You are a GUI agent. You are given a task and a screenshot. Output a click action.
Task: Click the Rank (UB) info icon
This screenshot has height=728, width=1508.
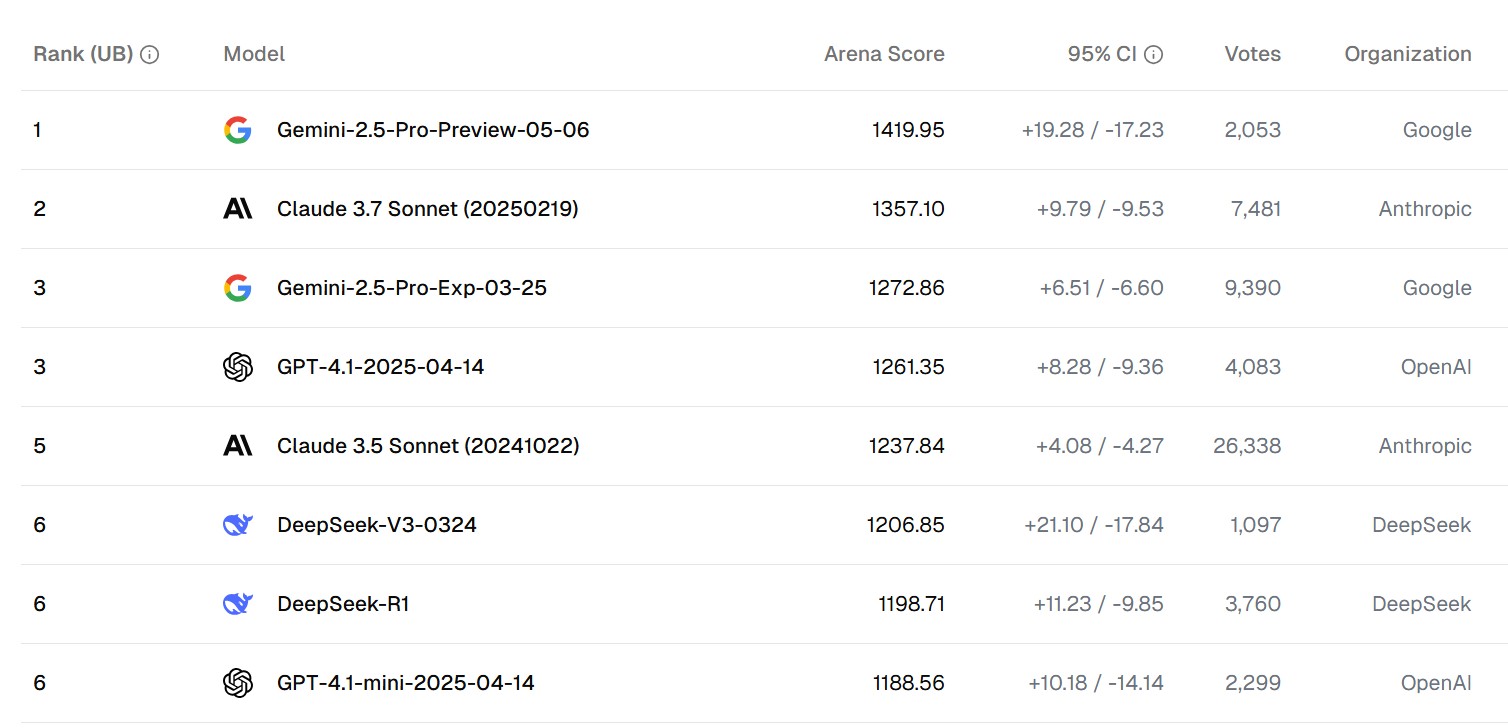(x=150, y=55)
